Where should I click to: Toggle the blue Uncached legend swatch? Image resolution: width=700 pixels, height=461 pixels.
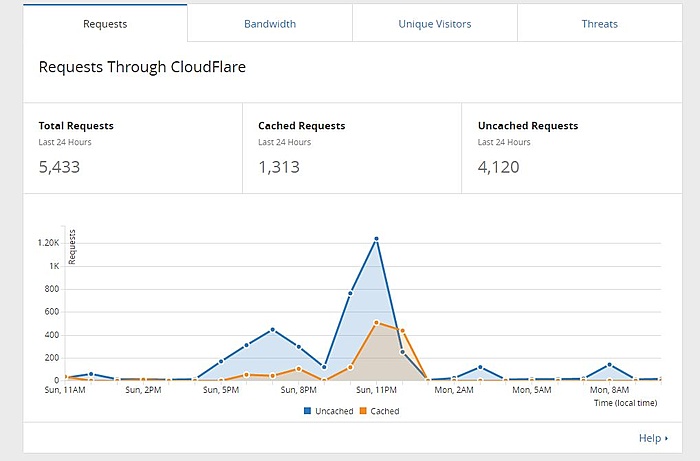pyautogui.click(x=307, y=411)
